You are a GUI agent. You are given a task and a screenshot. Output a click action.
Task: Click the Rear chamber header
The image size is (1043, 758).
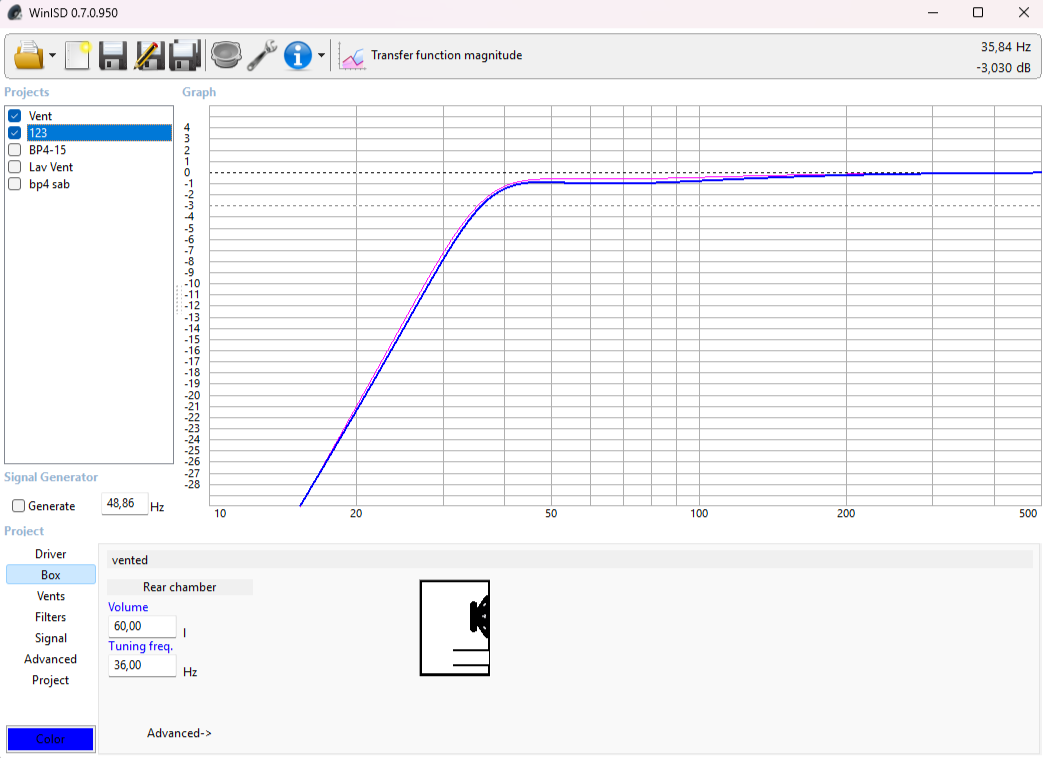point(180,587)
